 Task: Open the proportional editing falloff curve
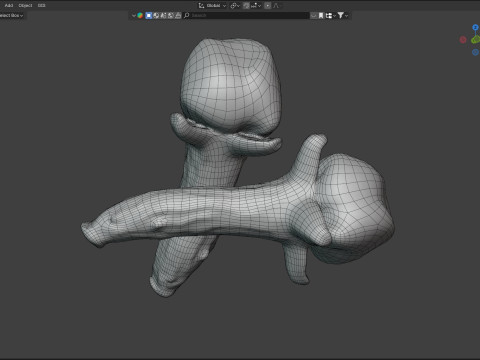pyautogui.click(x=276, y=6)
